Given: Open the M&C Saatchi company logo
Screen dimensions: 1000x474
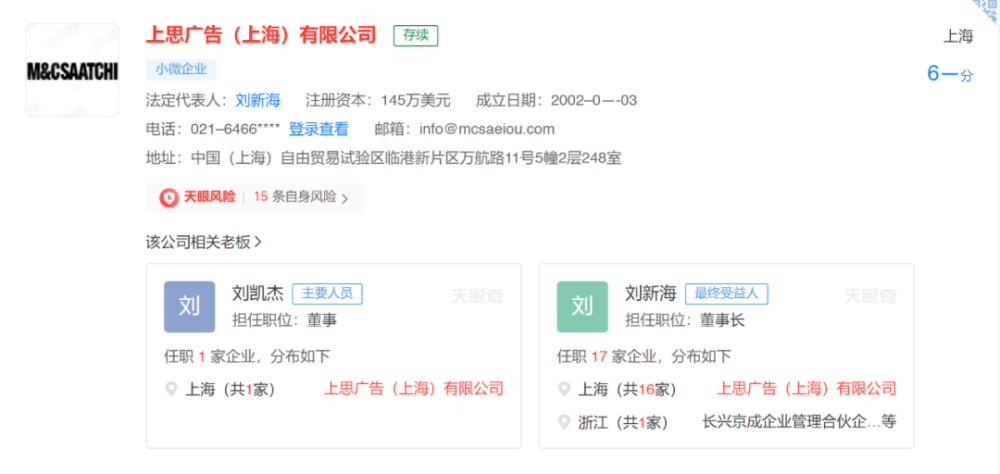Looking at the screenshot, I should tap(72, 70).
